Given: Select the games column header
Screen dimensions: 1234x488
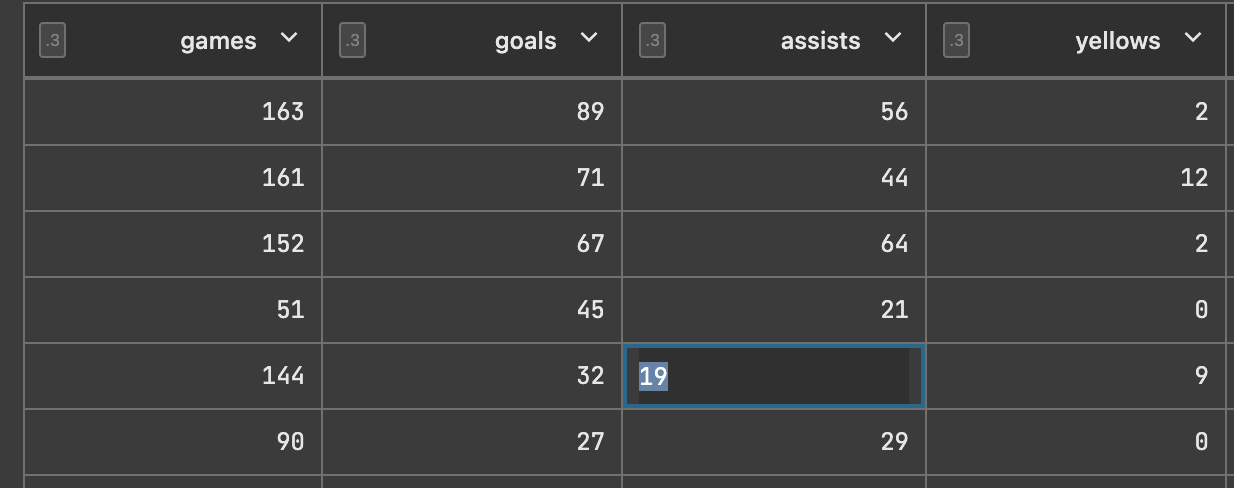Looking at the screenshot, I should [173, 40].
